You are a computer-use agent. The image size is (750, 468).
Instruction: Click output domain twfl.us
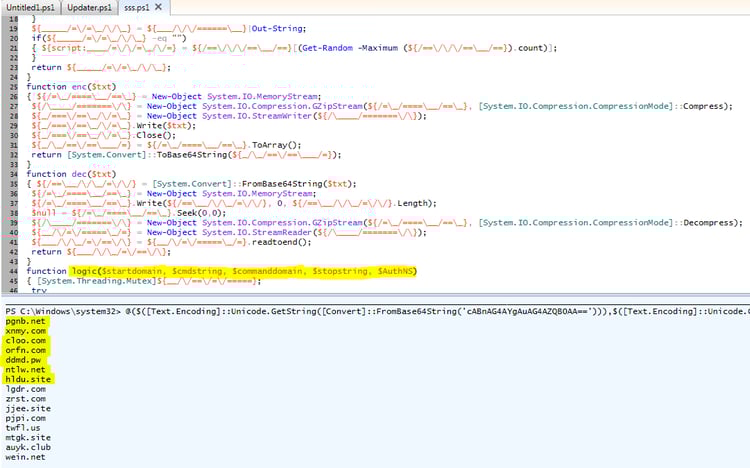[x=23, y=428]
